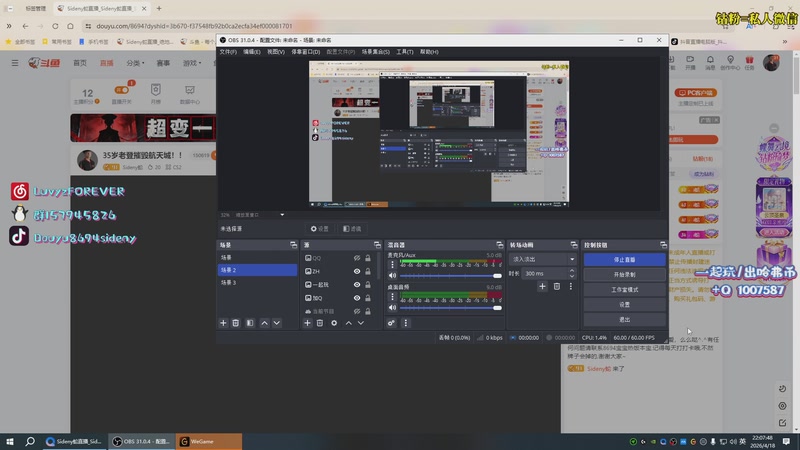
Task: Move scene down in Scenes panel
Action: coord(277,323)
